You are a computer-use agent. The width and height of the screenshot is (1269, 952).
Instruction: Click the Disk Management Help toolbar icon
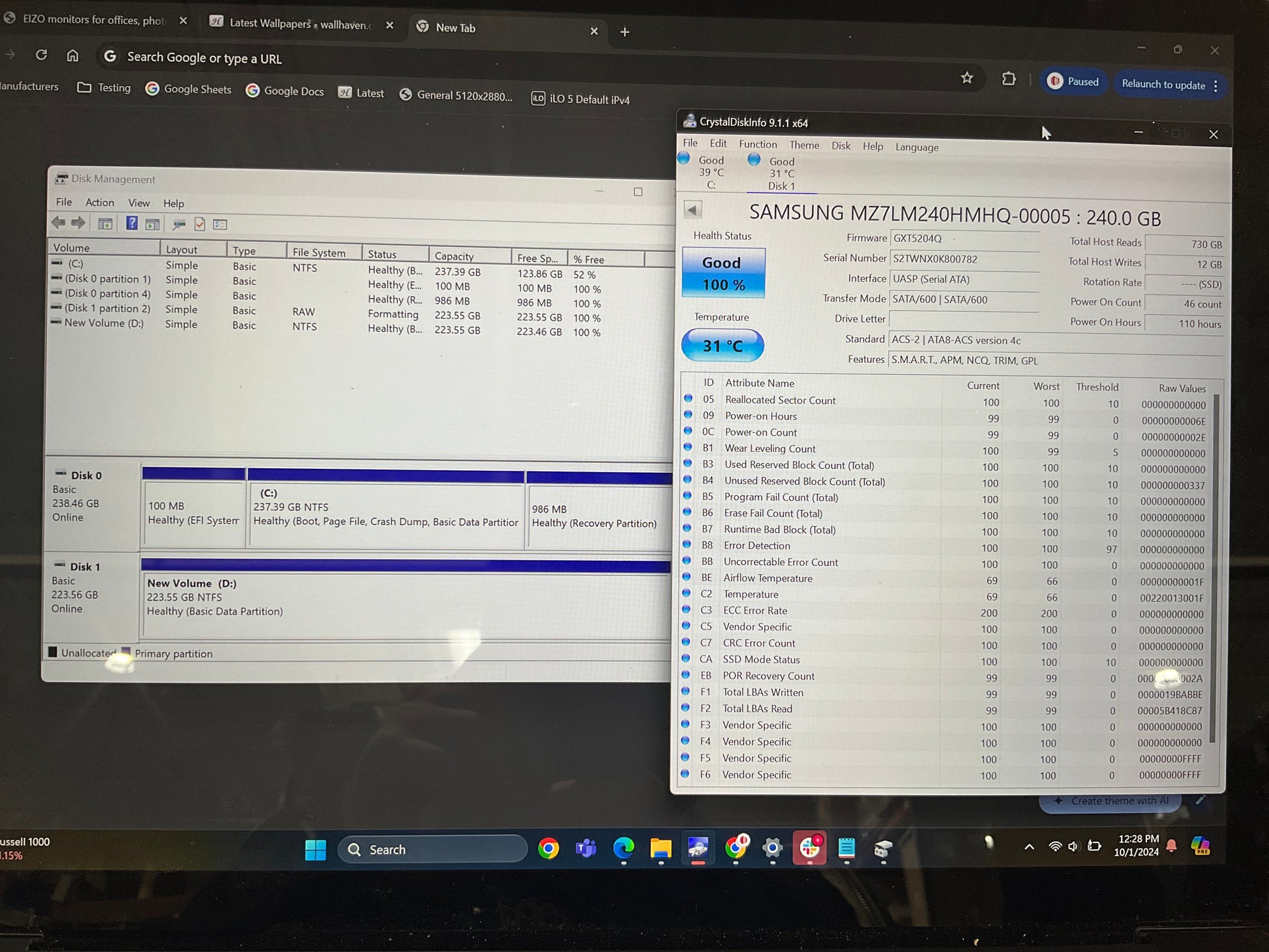click(132, 224)
